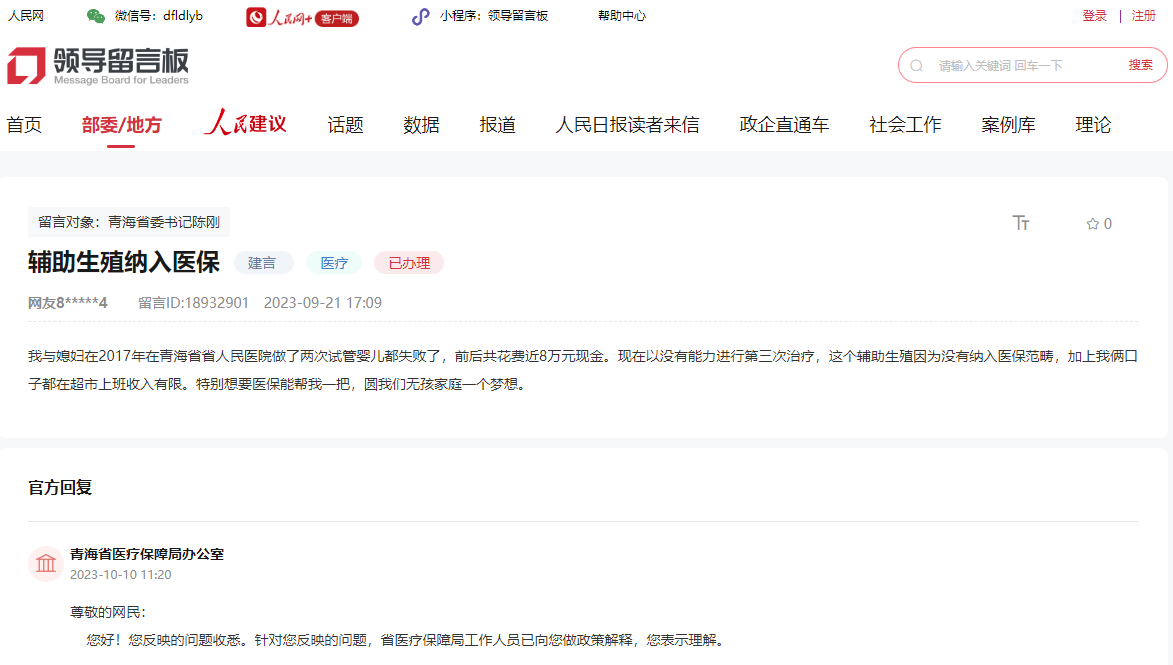Viewport: 1173px width, 665px height.
Task: Click the Tt font size icon
Action: pyautogui.click(x=1021, y=224)
